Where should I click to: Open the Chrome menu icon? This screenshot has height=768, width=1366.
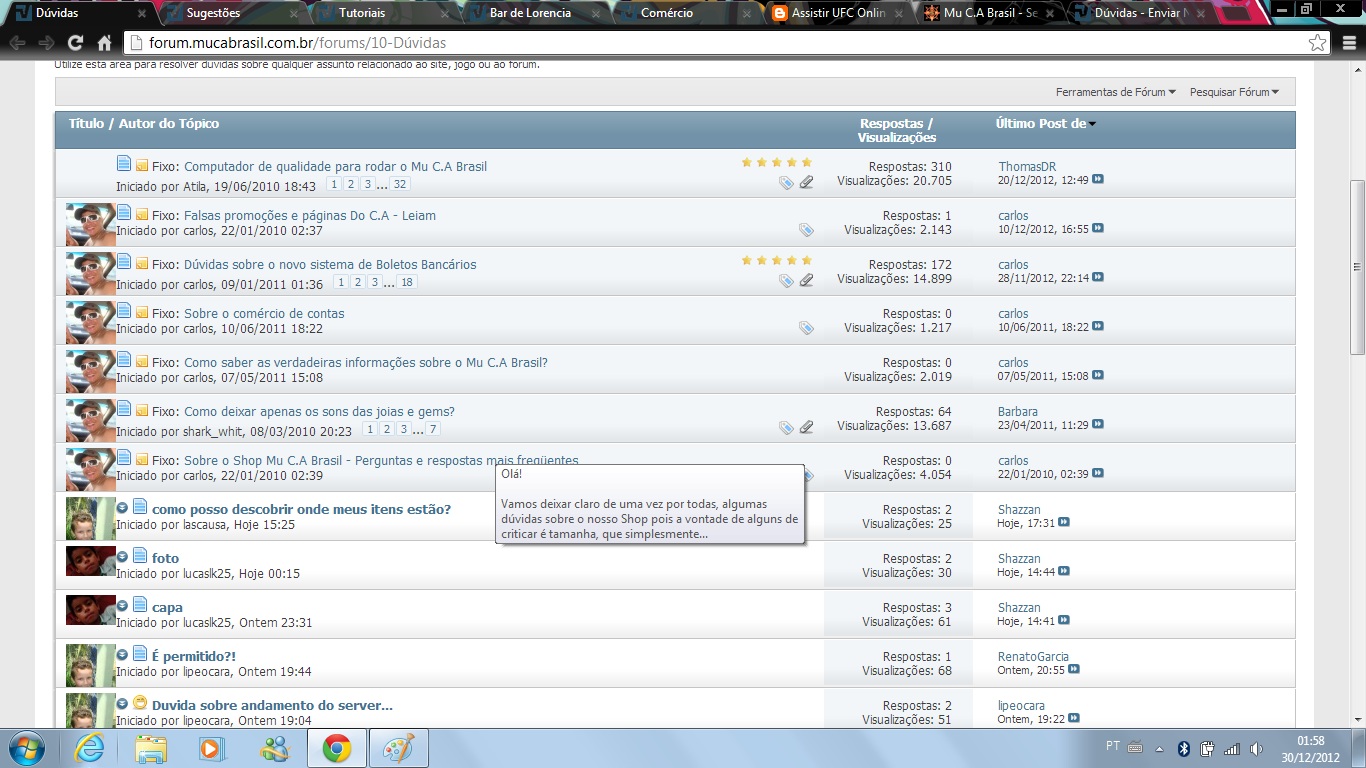click(x=1346, y=43)
